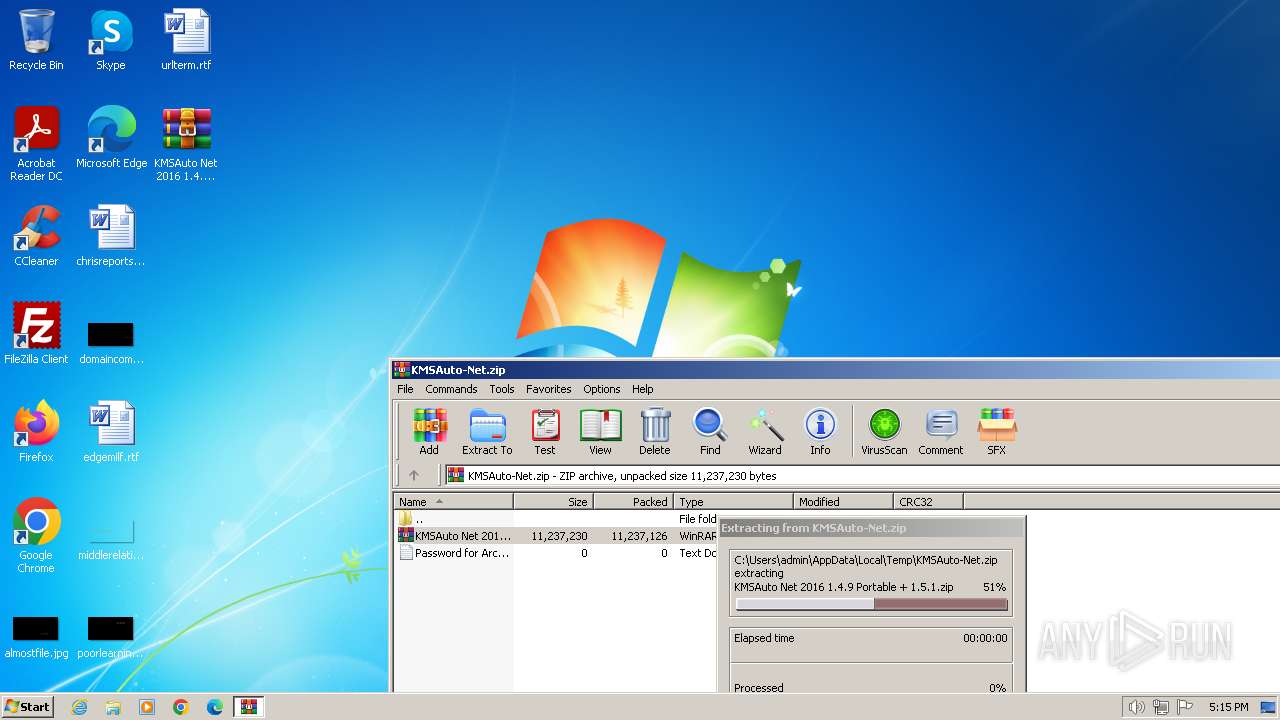The image size is (1280, 720).
Task: Open archive Info icon
Action: point(820,431)
